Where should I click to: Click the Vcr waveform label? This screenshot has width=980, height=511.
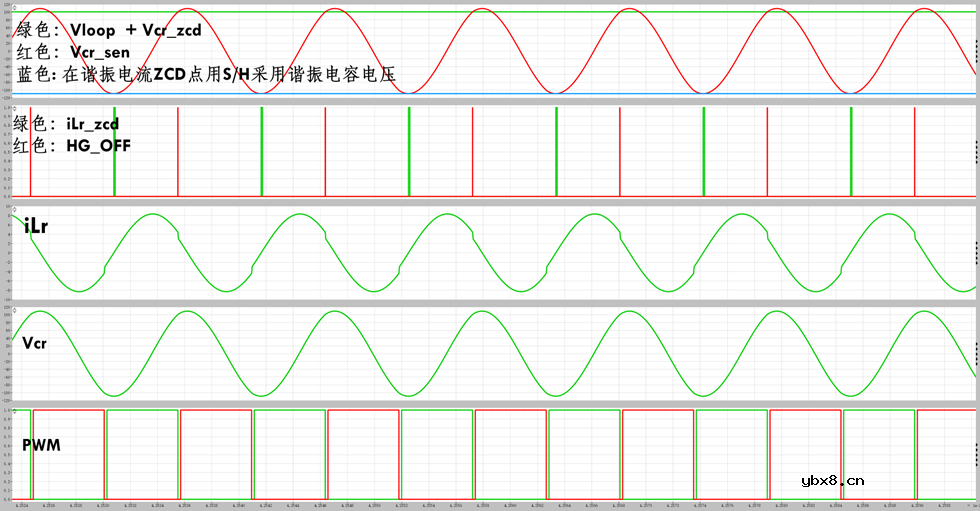pyautogui.click(x=36, y=342)
